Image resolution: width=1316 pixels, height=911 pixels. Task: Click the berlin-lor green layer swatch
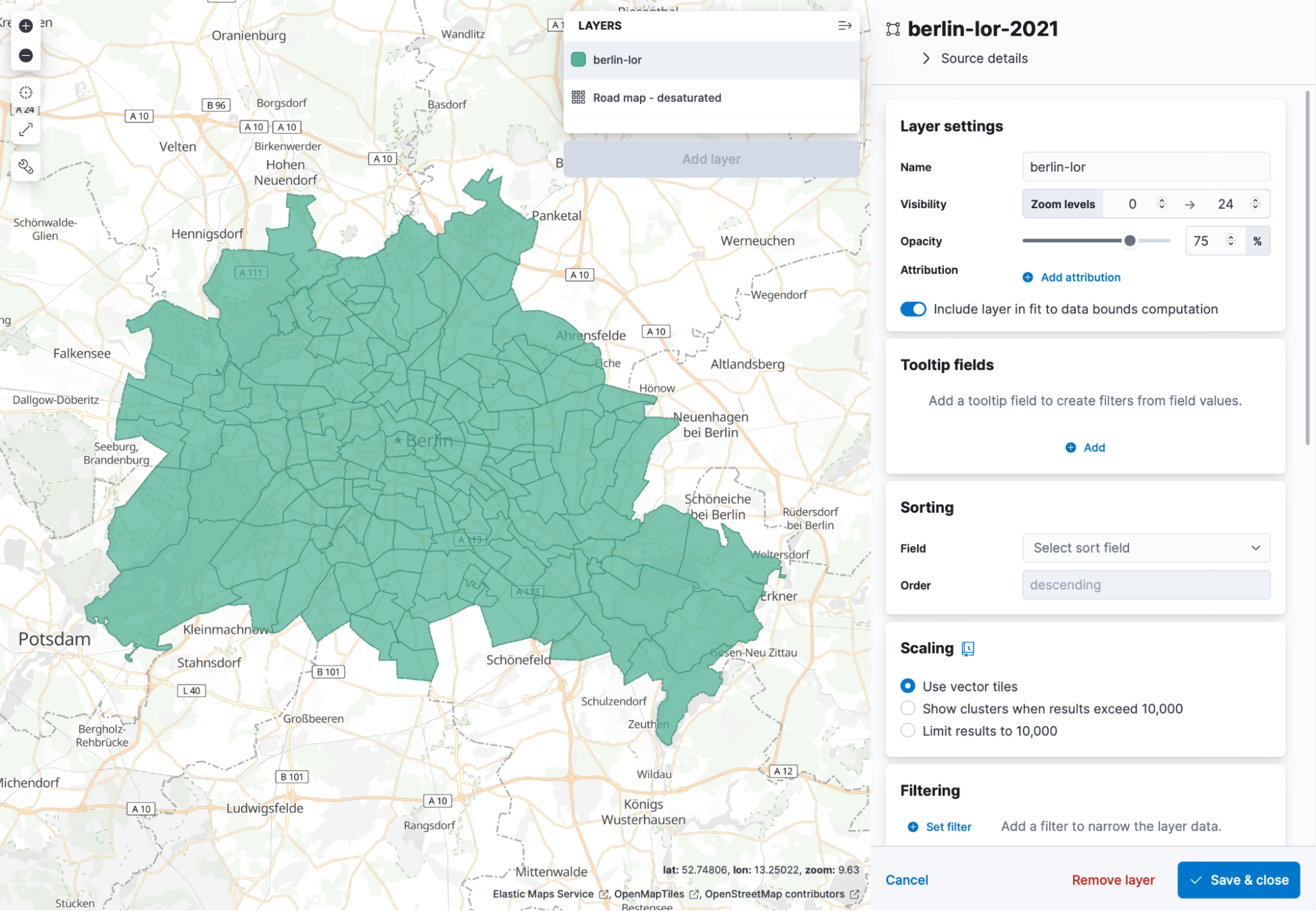click(x=578, y=59)
